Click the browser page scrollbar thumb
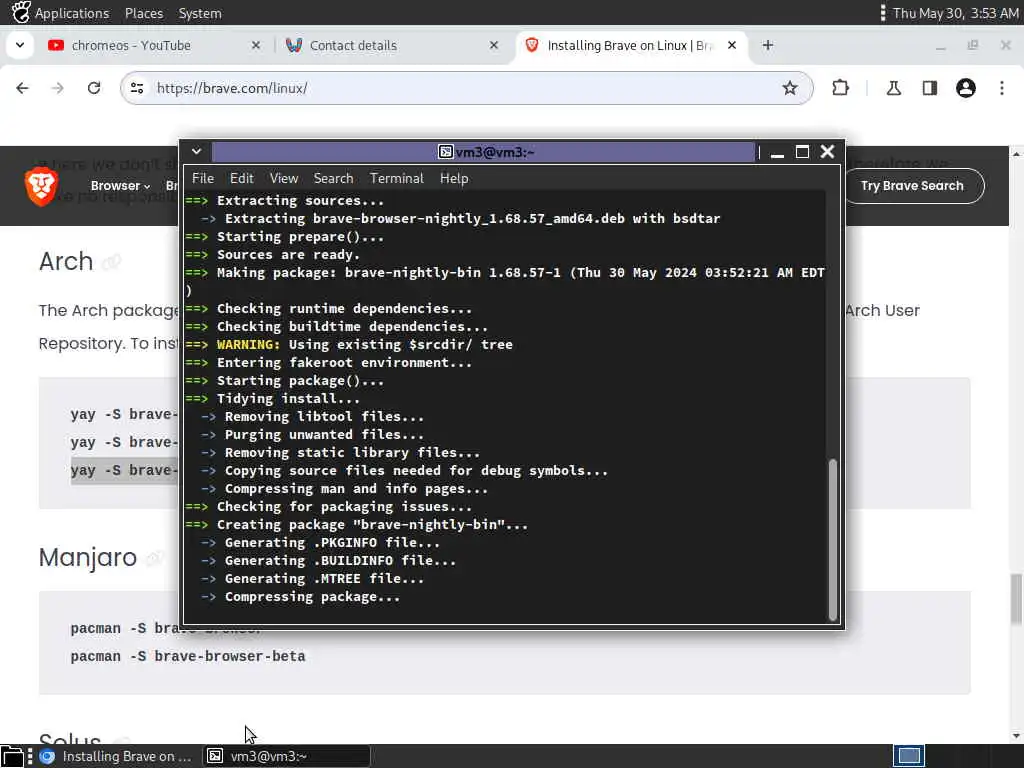This screenshot has height=768, width=1024. pos(1016,598)
